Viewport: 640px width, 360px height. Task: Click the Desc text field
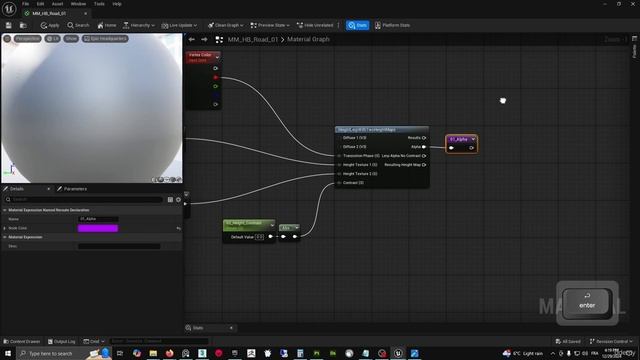119,246
